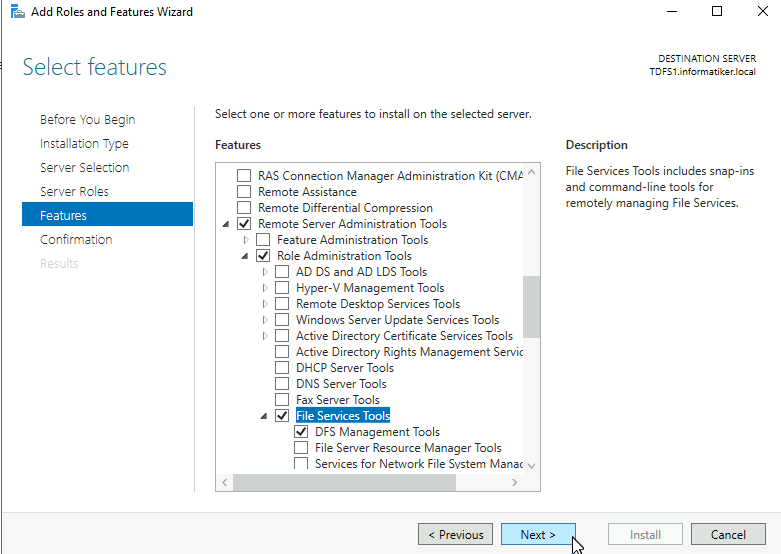781x554 pixels.
Task: Click the horizontal scroll left arrow
Action: 225,482
